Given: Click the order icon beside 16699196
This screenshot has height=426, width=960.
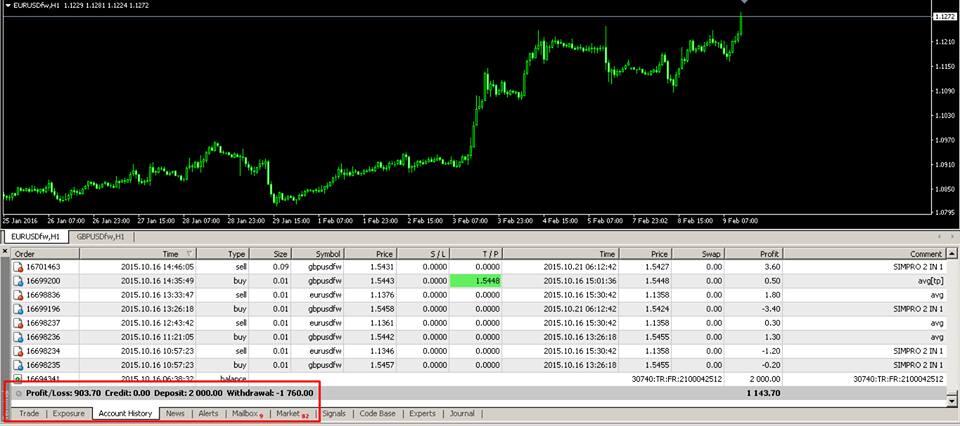Looking at the screenshot, I should [18, 310].
